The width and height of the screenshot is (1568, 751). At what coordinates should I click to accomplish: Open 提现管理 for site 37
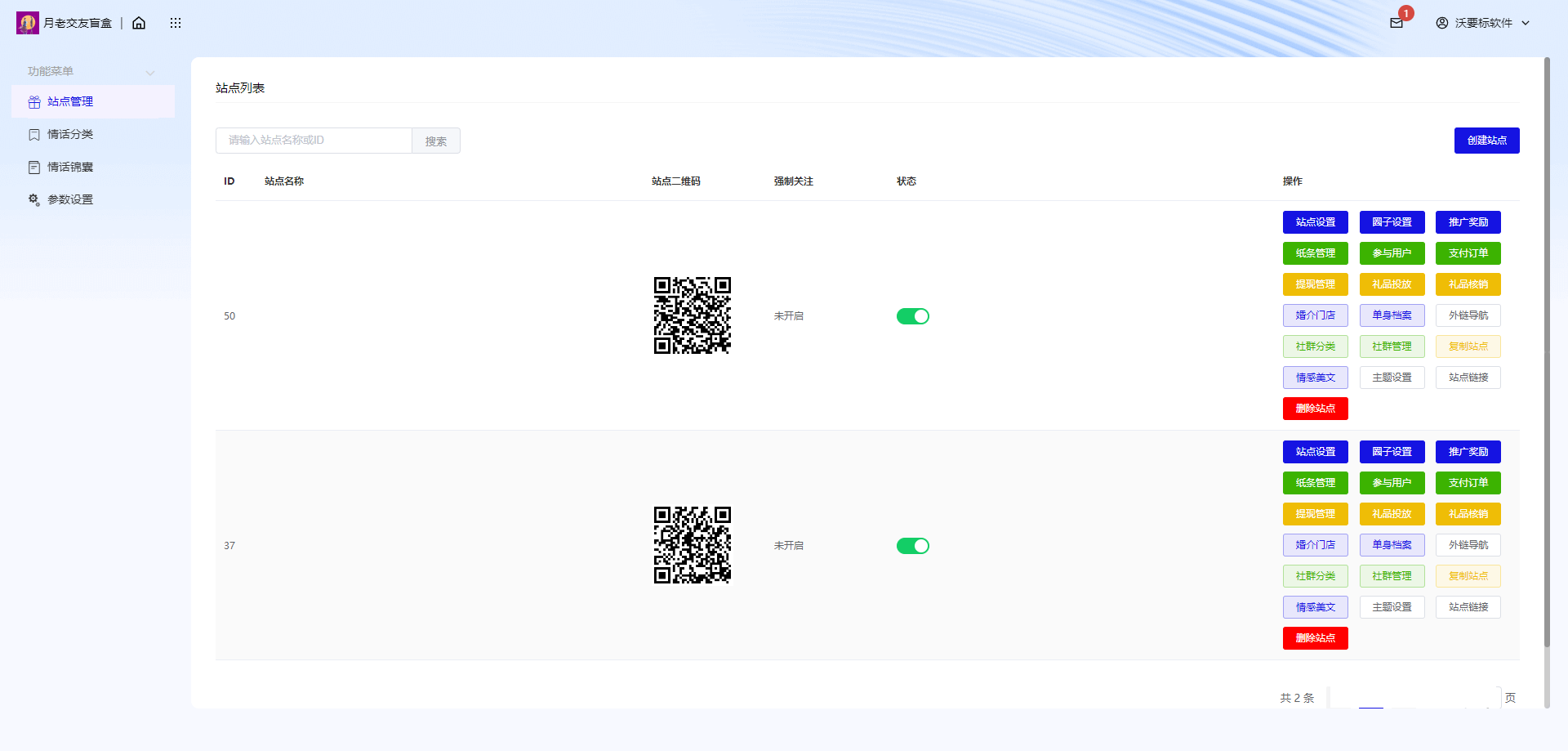(1316, 514)
